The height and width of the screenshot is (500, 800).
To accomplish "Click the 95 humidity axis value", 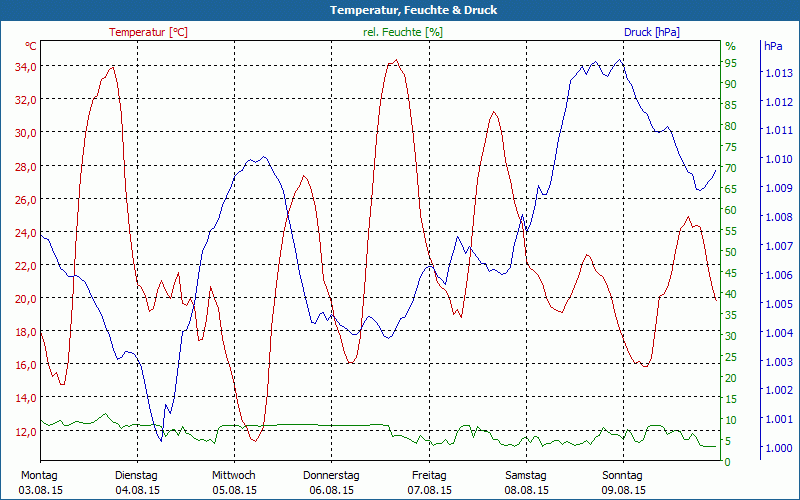I will click(x=730, y=63).
